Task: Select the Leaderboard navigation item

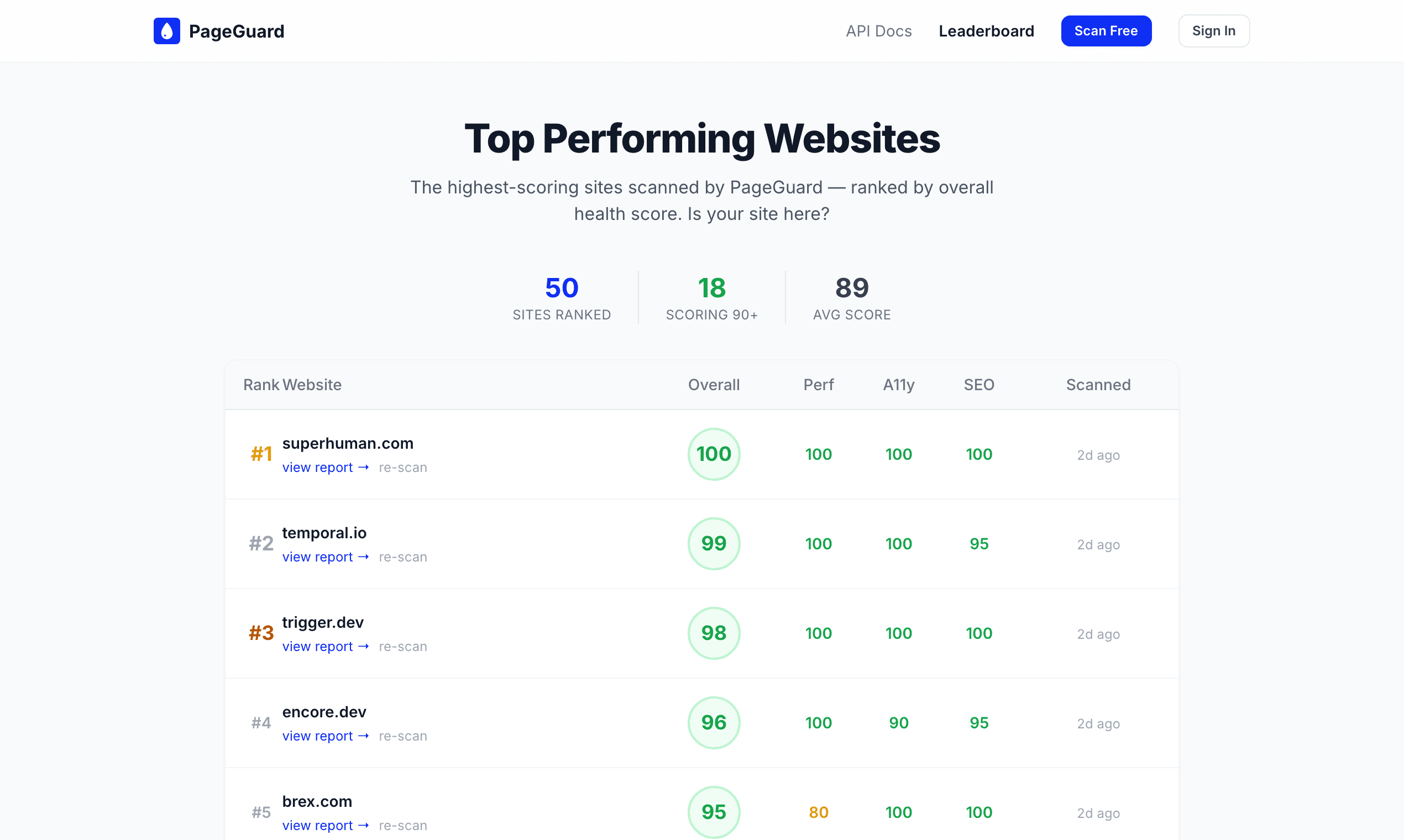Action: pyautogui.click(x=987, y=31)
